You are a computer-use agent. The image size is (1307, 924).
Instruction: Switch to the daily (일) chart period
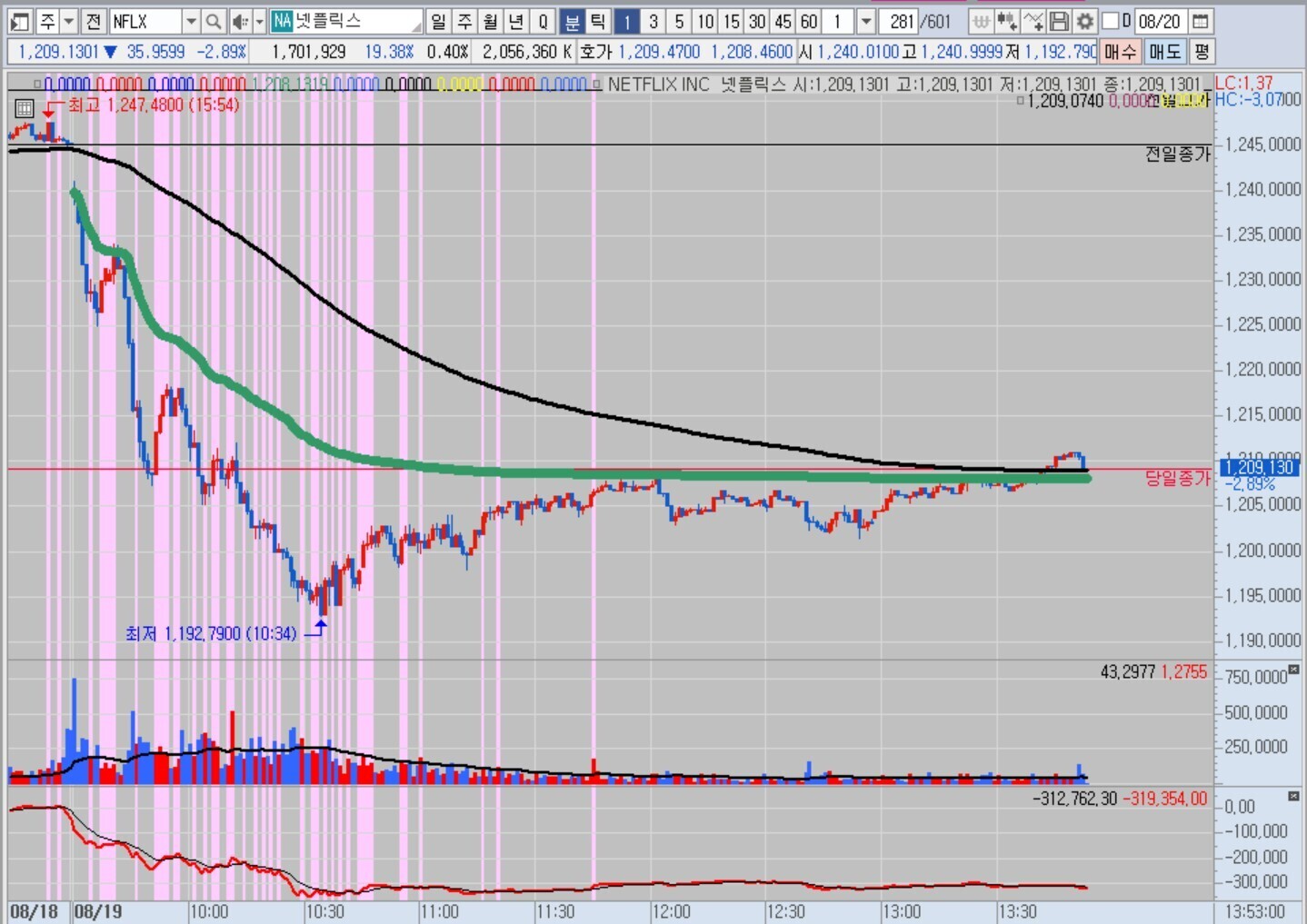click(x=439, y=21)
